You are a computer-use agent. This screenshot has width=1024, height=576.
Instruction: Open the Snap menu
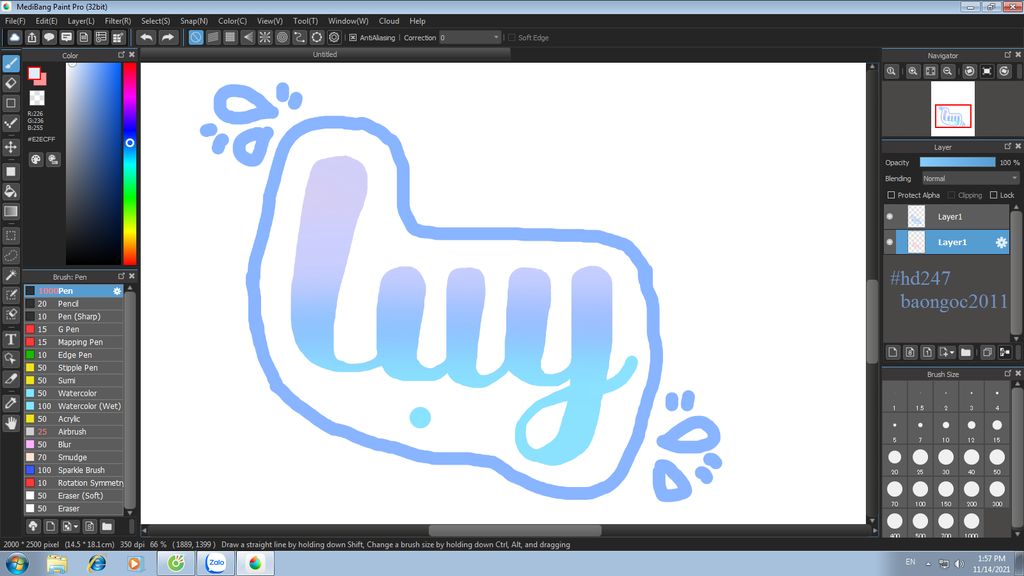click(194, 21)
